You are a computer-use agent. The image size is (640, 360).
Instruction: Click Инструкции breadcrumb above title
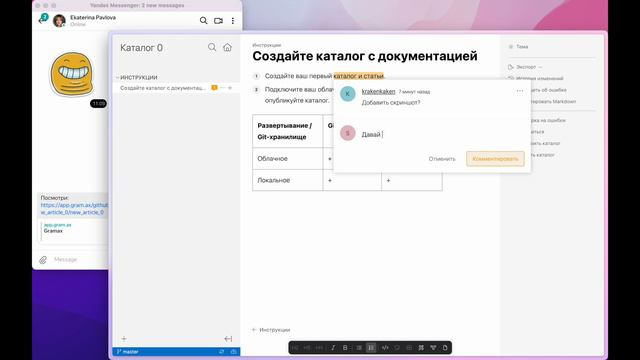coord(267,45)
